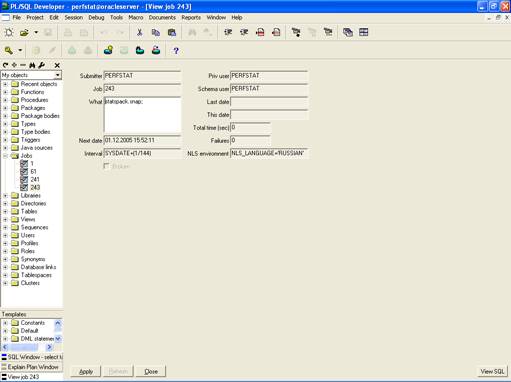511x382 pixels.
Task: Select View job 243 in window list
Action: tap(32, 377)
